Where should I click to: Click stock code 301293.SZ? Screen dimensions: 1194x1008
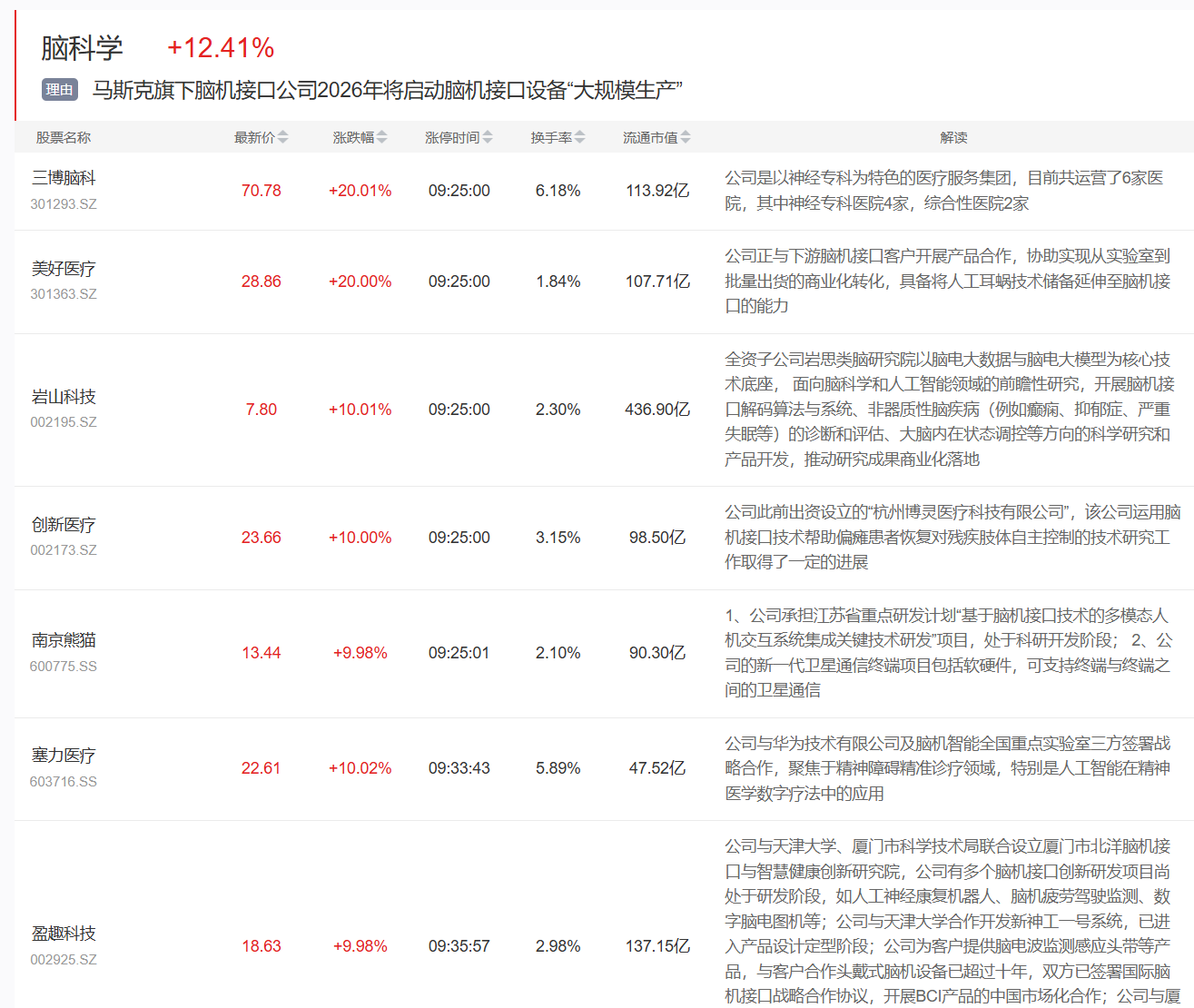[64, 204]
